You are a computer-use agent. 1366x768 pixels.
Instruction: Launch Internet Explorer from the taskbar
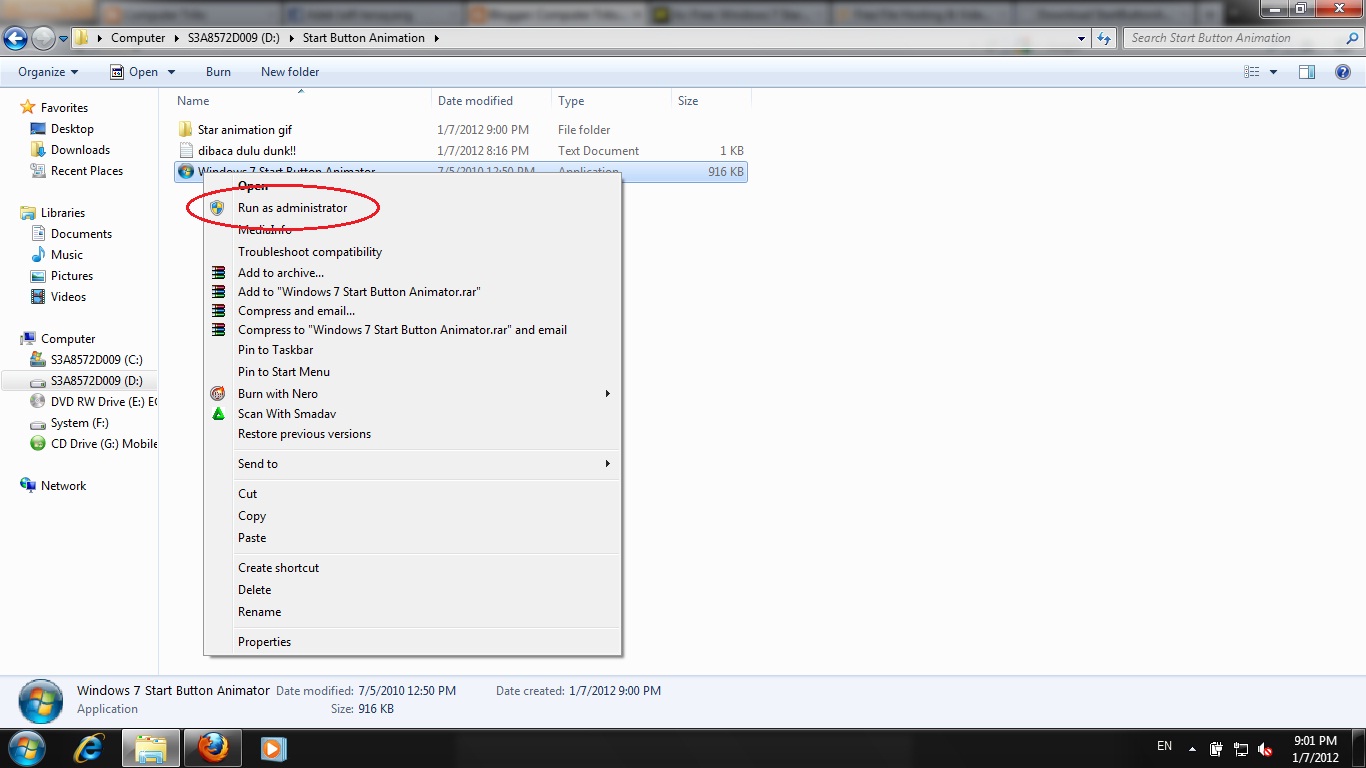[90, 748]
